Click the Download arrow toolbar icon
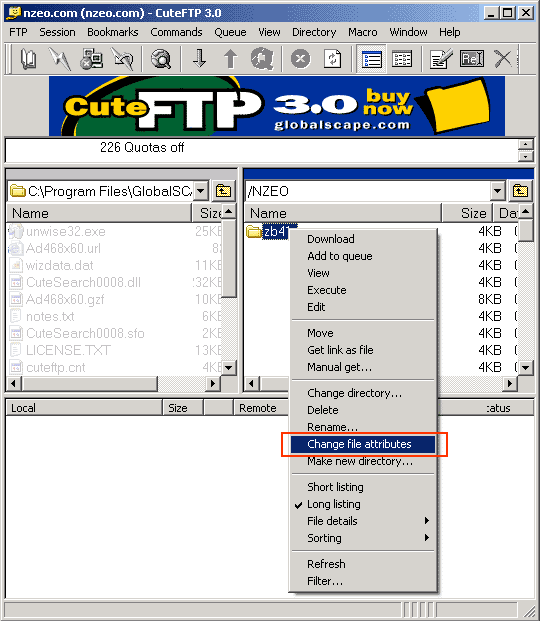This screenshot has height=621, width=540. click(x=199, y=59)
